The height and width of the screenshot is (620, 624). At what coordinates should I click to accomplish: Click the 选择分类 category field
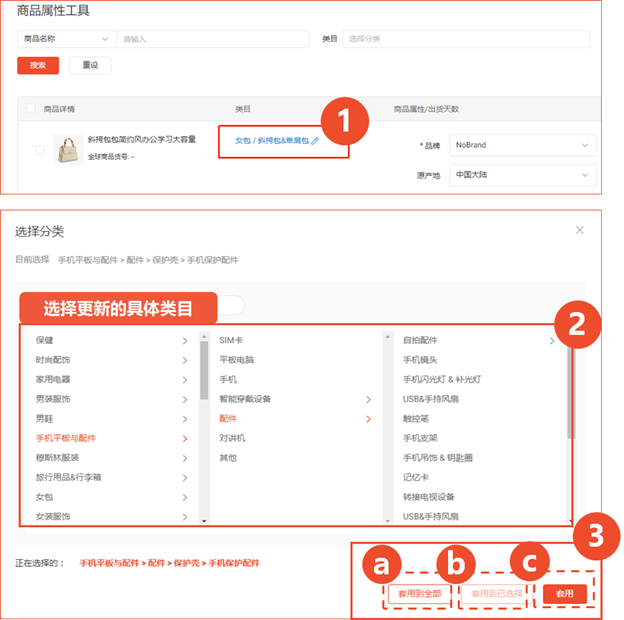click(466, 39)
